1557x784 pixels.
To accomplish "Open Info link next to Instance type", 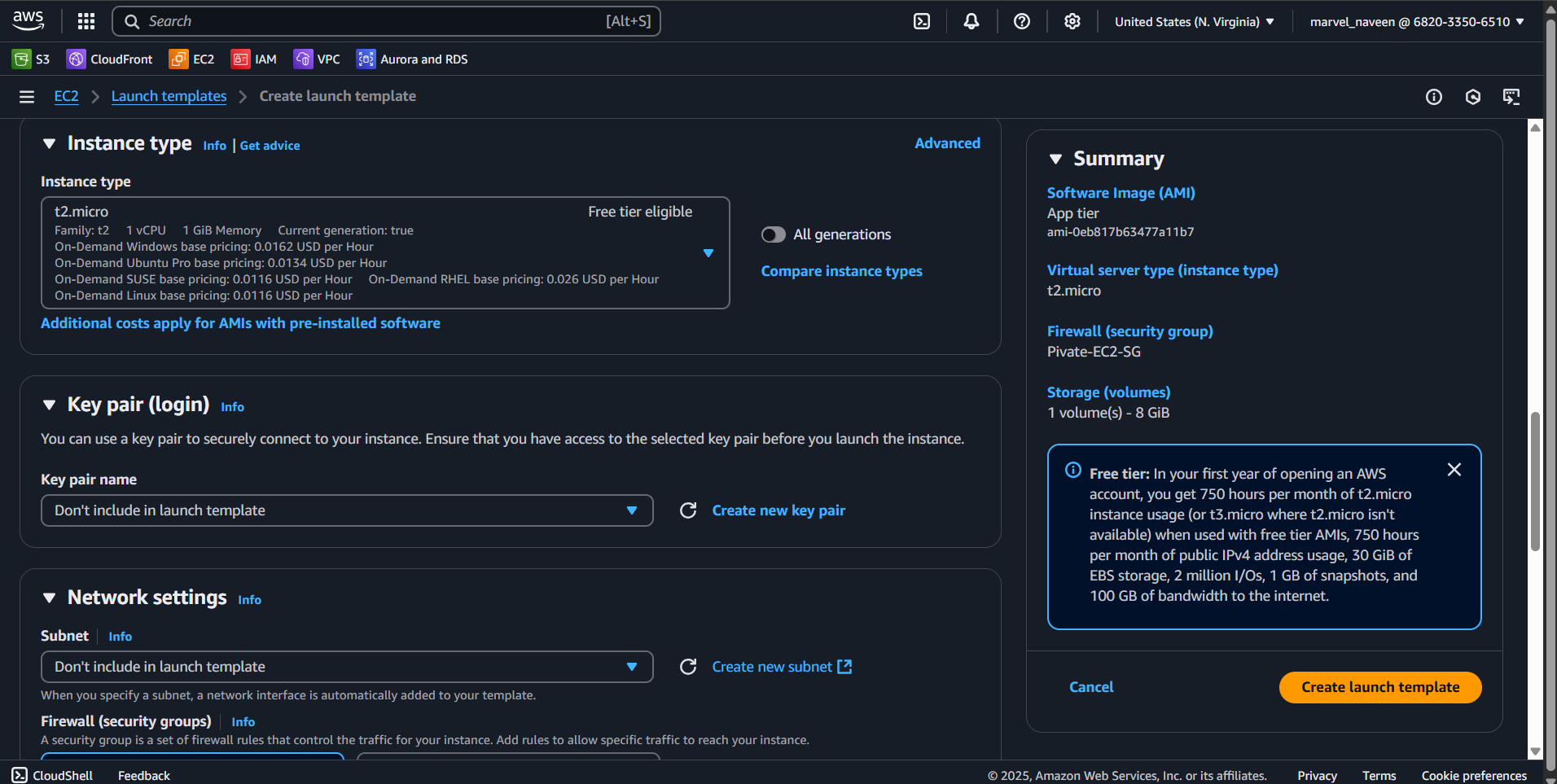I will click(x=215, y=146).
